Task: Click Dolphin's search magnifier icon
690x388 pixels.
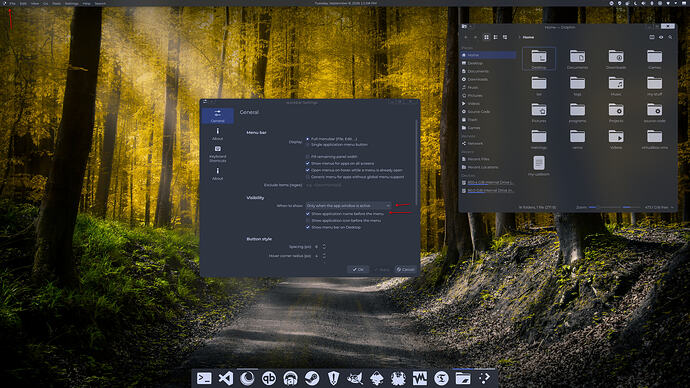Action: pos(670,37)
